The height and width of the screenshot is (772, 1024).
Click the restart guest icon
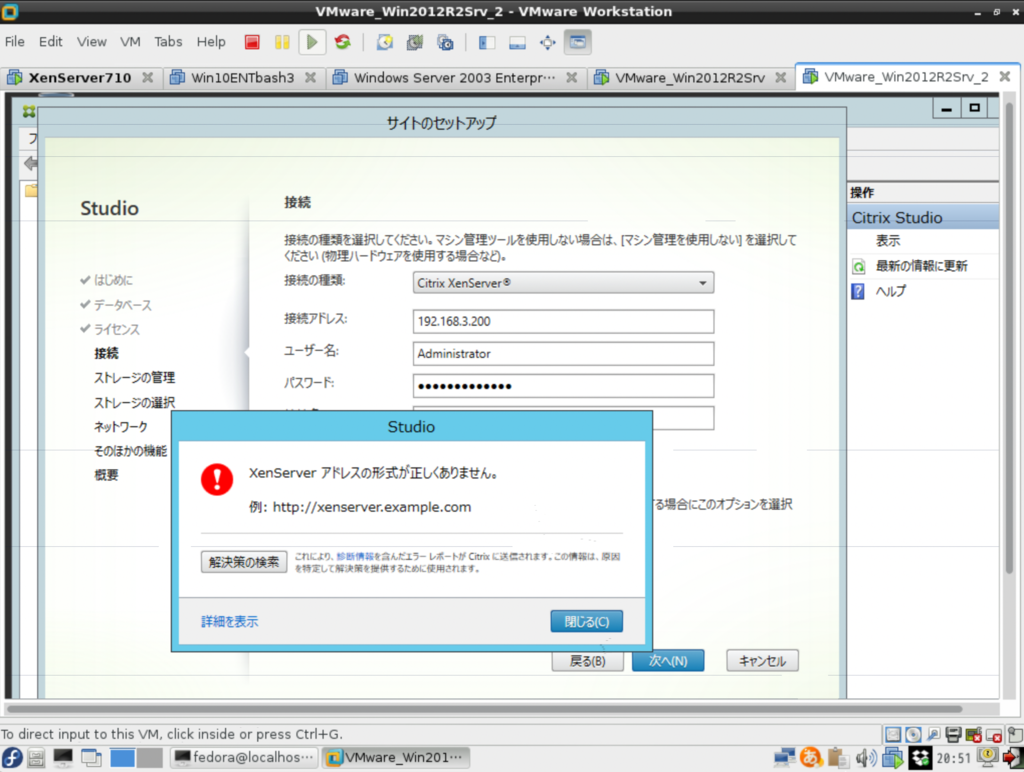pyautogui.click(x=342, y=42)
